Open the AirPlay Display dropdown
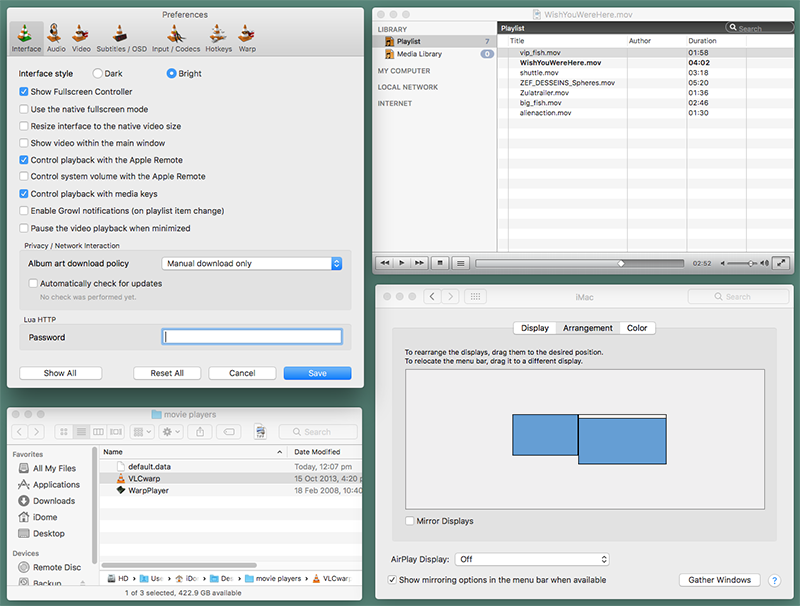800x606 pixels. pos(531,560)
